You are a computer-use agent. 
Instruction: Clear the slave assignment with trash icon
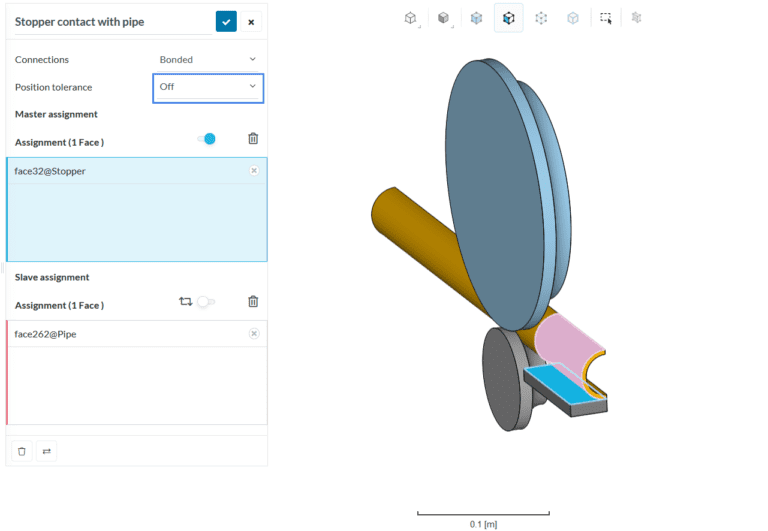(253, 301)
